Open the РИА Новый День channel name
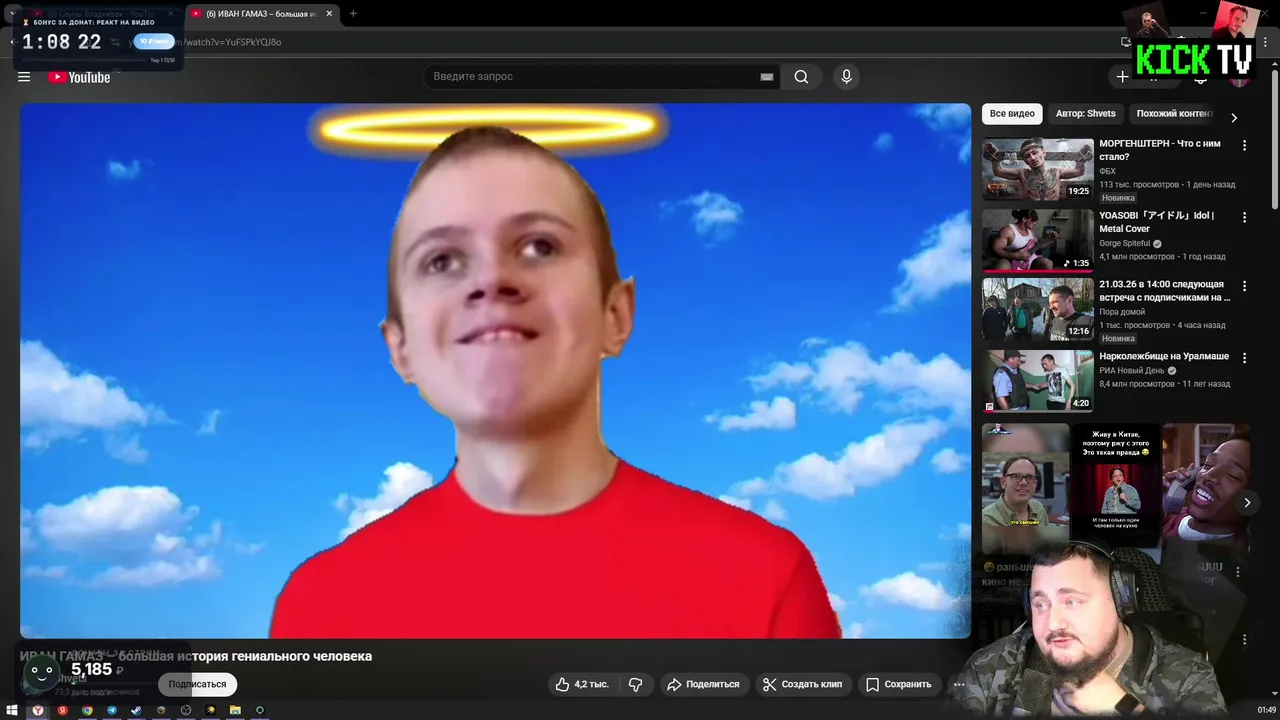1280x720 pixels. tap(1132, 370)
